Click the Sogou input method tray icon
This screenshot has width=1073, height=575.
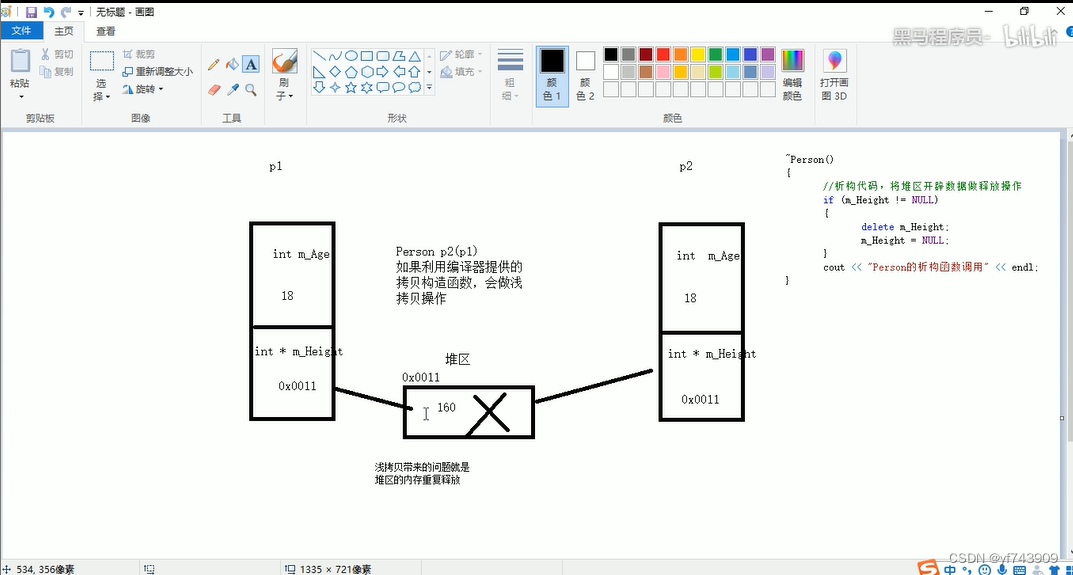[929, 568]
